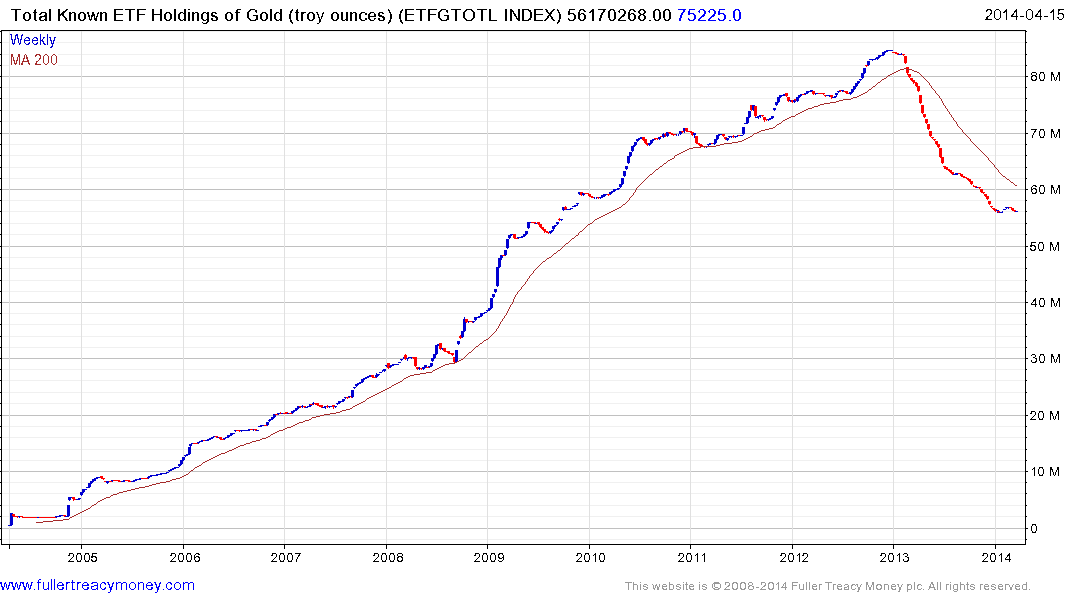Viewport: 1075px width, 600px height.
Task: Click the blue value 75225.0 in header
Action: click(x=709, y=15)
